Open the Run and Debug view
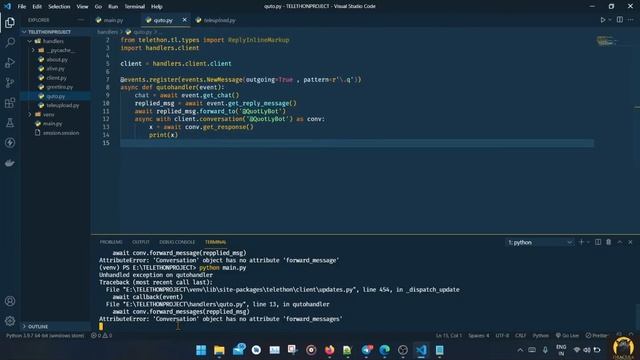The image size is (640, 360). coord(10,62)
